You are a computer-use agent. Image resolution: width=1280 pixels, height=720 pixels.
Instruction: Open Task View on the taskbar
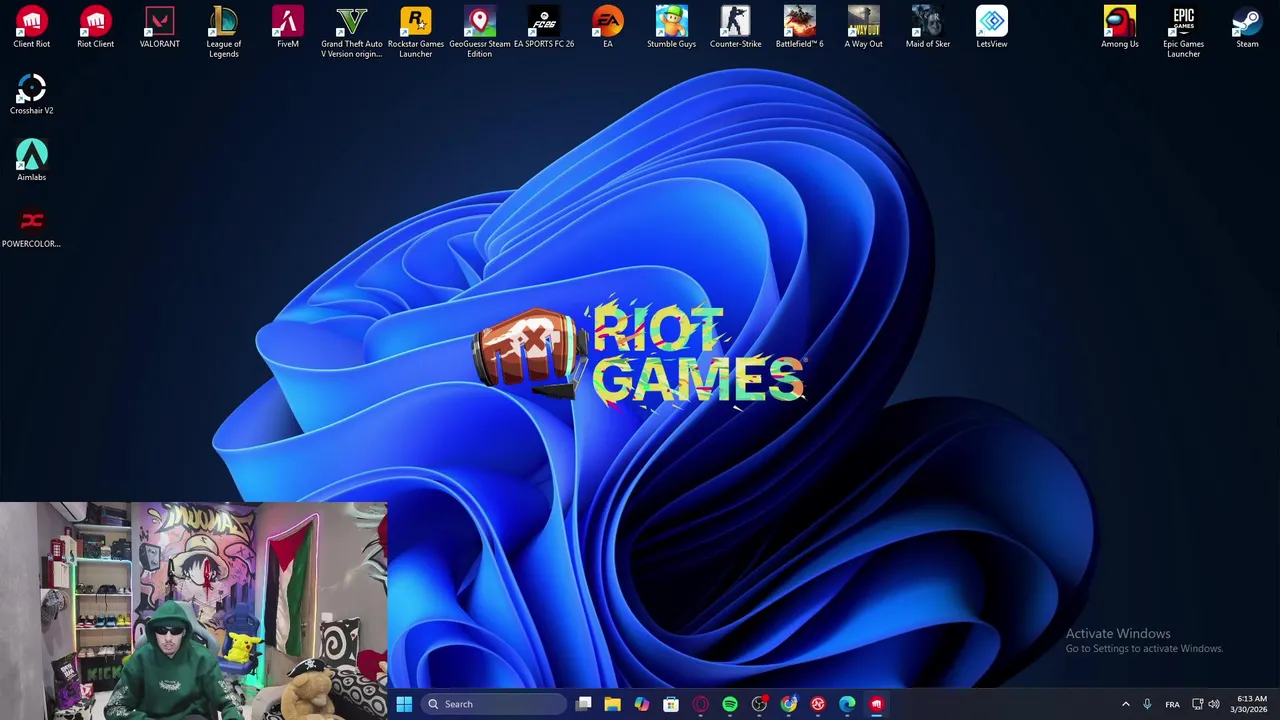tap(584, 704)
